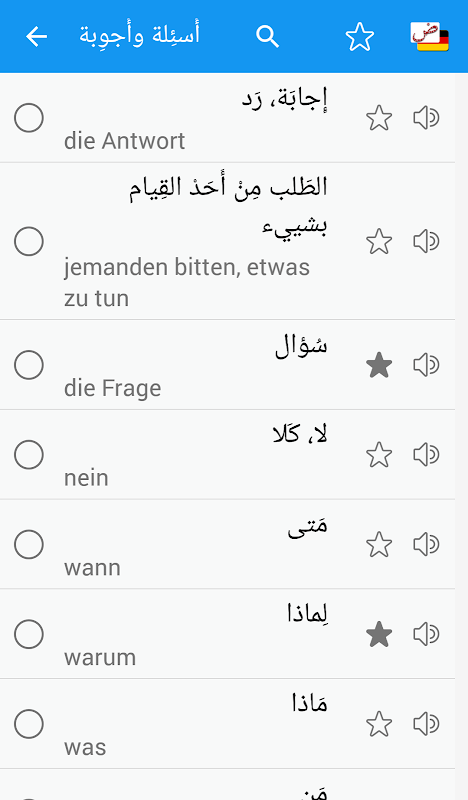
Task: Listen to the word warum
Action: 426,634
